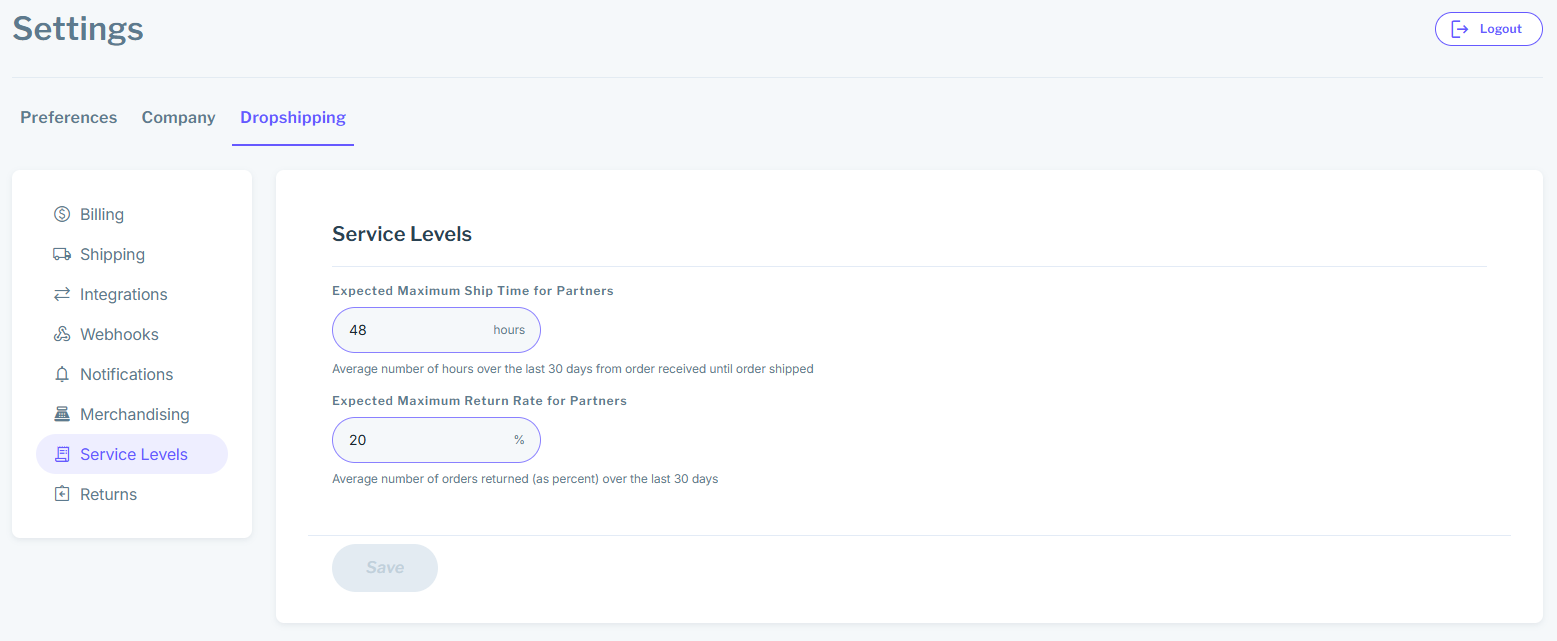Go to Webhooks settings section
The image size is (1557, 641).
pyautogui.click(x=119, y=334)
